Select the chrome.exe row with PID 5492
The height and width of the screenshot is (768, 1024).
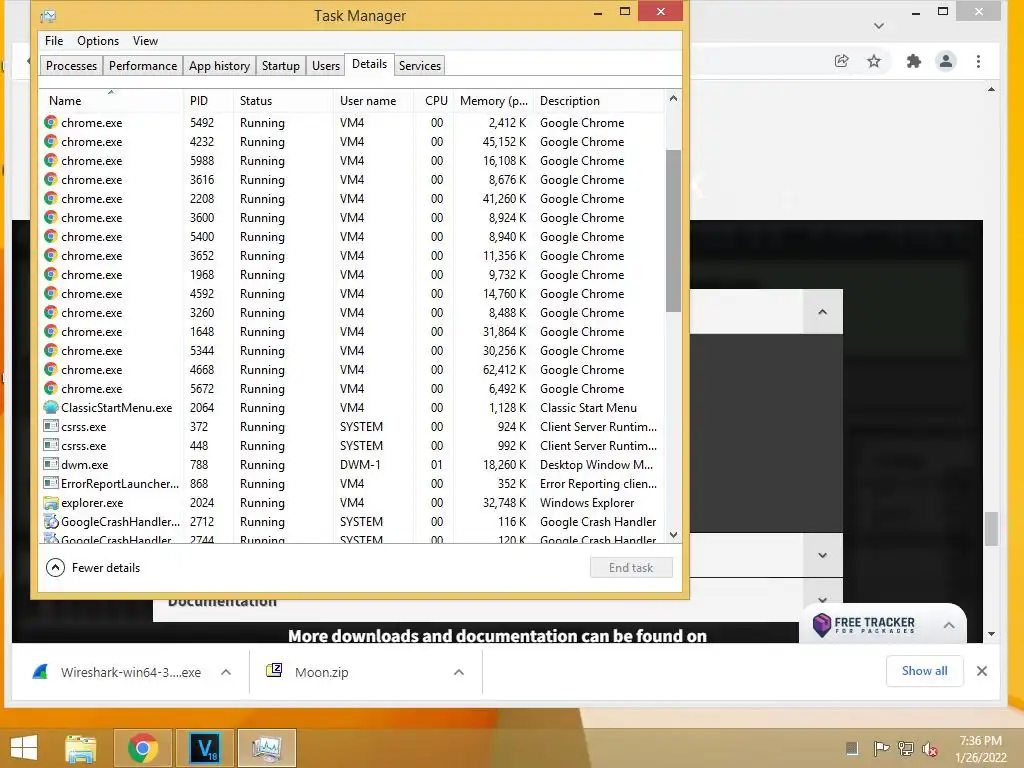coord(353,123)
